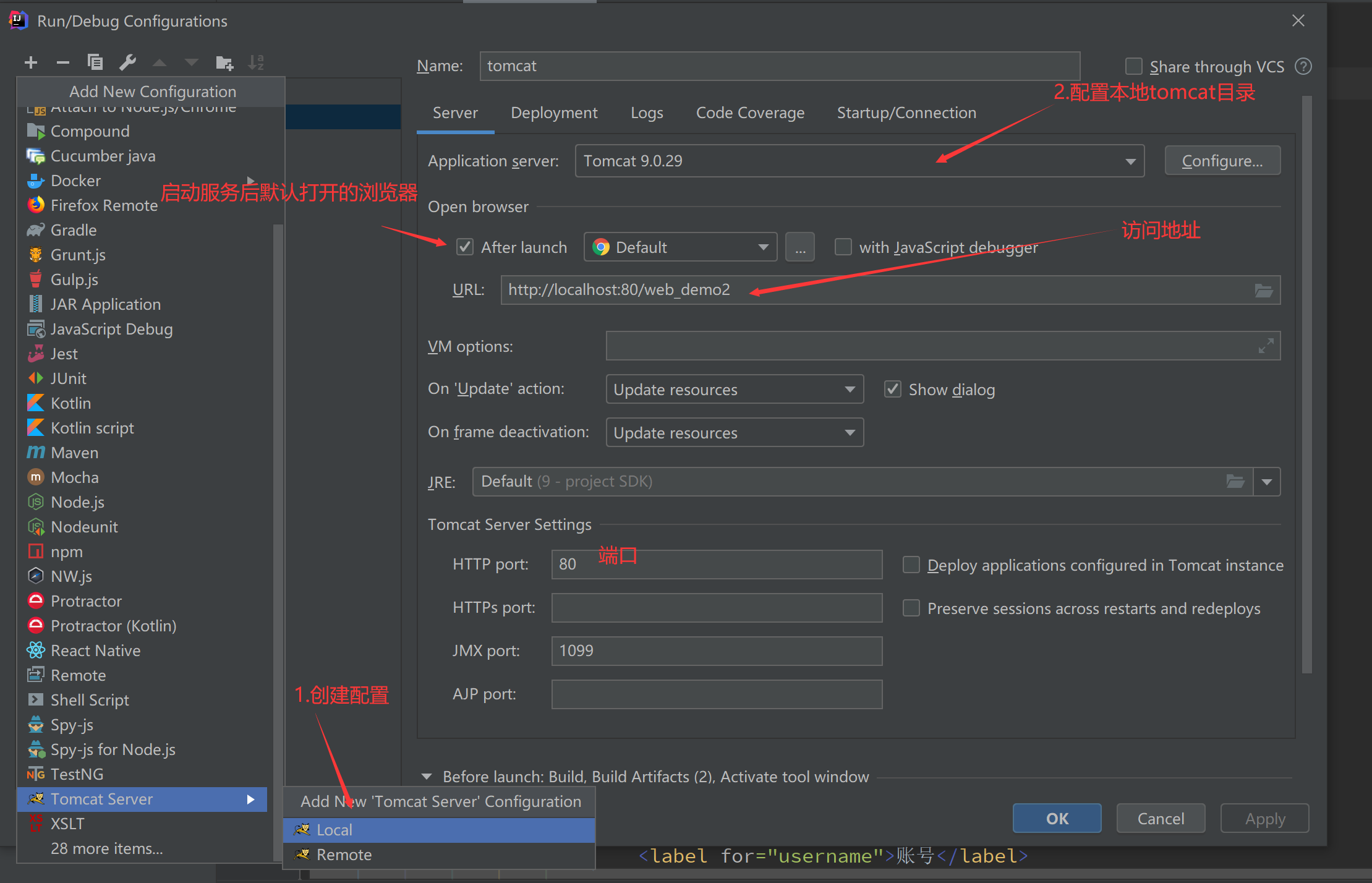
Task: Click the JMX port input field
Action: (x=717, y=651)
